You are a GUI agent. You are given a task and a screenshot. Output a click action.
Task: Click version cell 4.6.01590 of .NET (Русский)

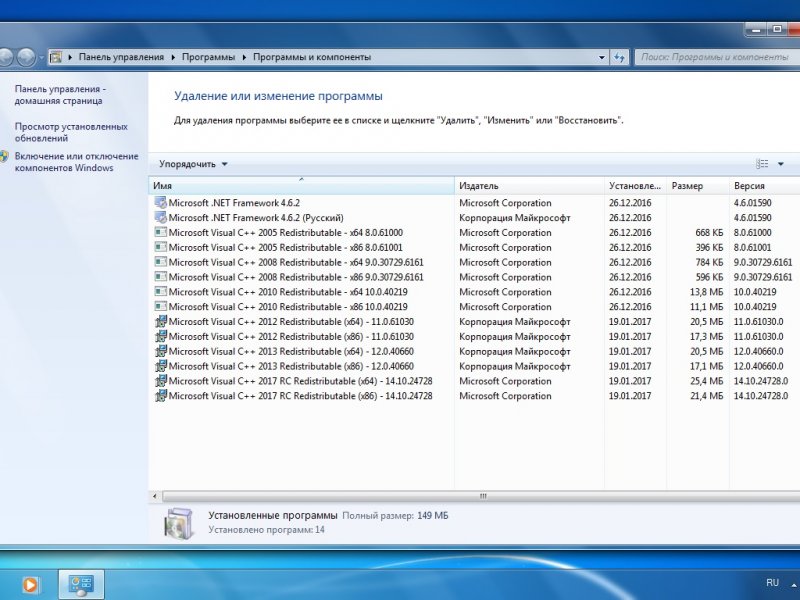(x=753, y=218)
